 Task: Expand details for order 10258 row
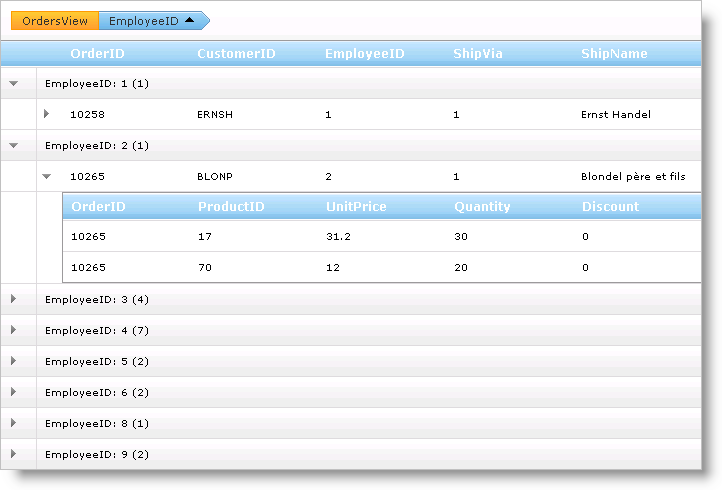click(x=47, y=114)
